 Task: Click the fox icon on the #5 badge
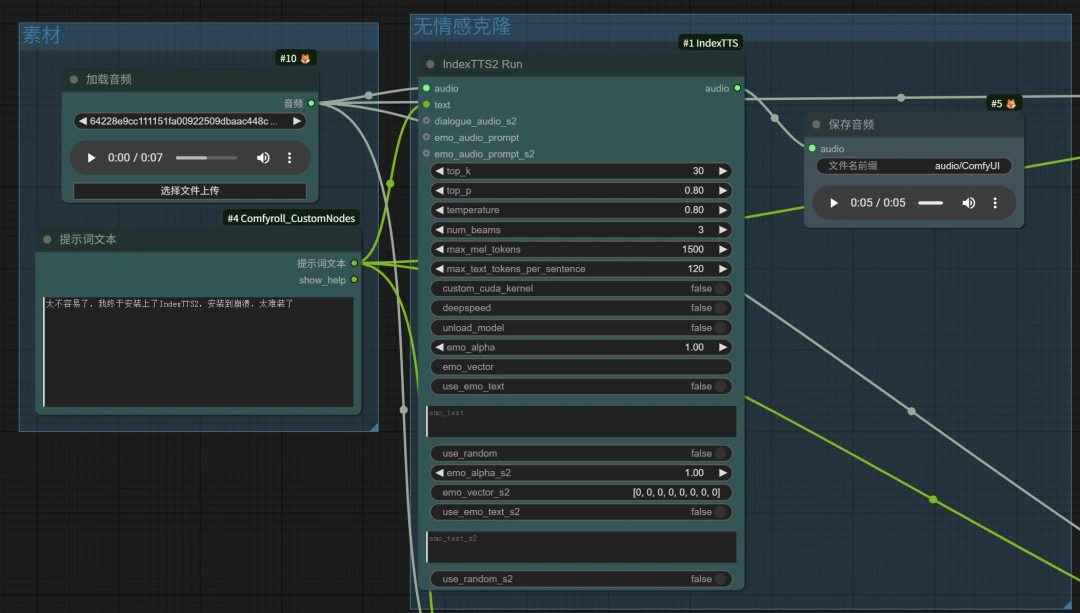(x=1010, y=104)
